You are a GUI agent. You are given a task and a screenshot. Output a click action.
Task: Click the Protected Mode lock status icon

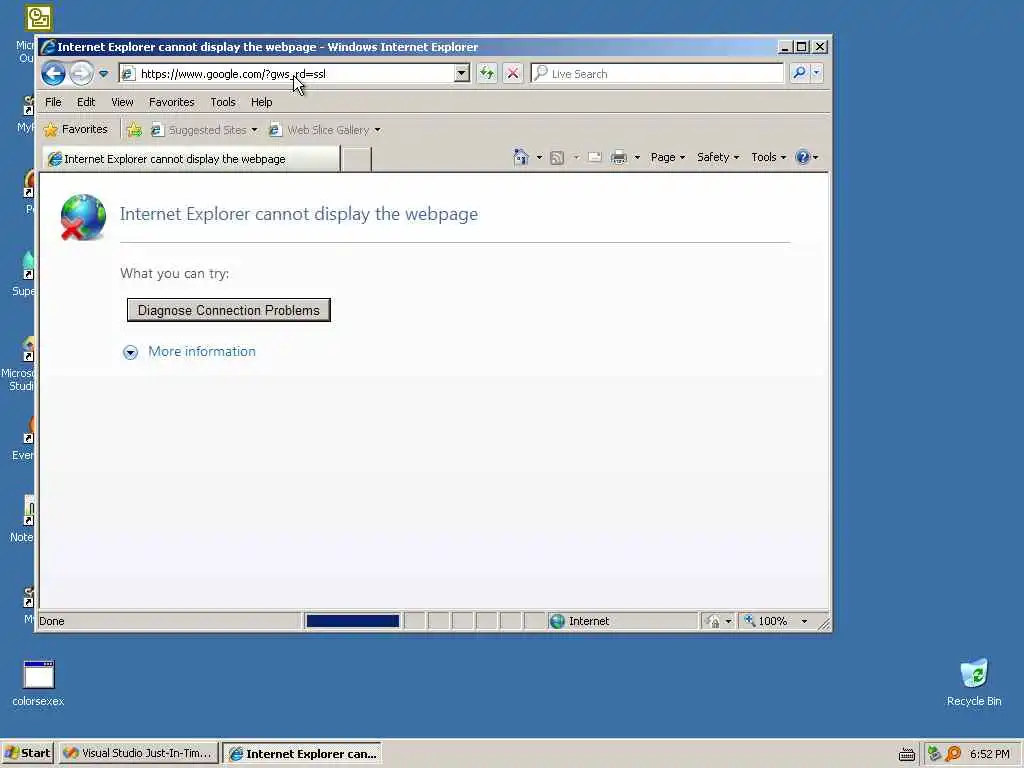coord(714,621)
